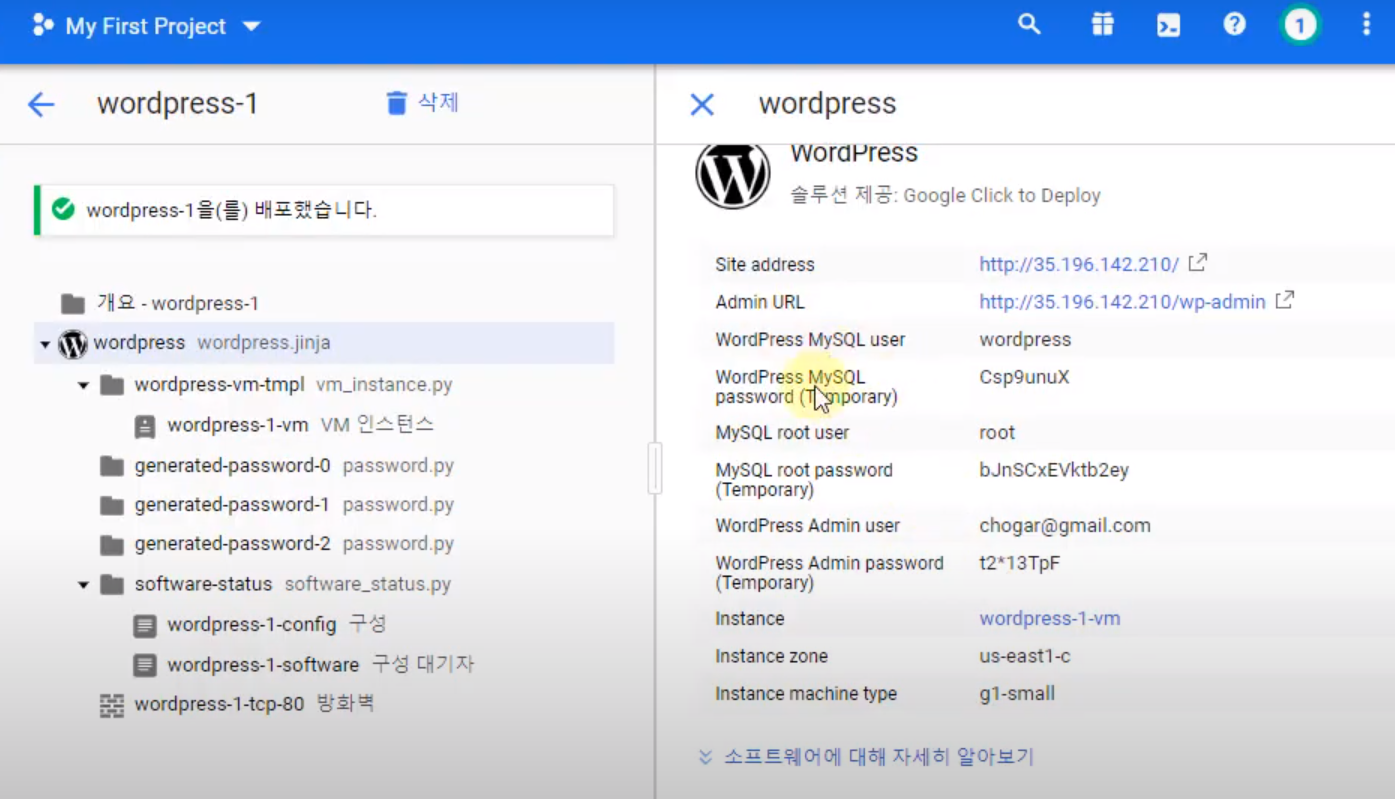The height and width of the screenshot is (799, 1395).
Task: Click wordpress-1 deployment title
Action: (178, 104)
